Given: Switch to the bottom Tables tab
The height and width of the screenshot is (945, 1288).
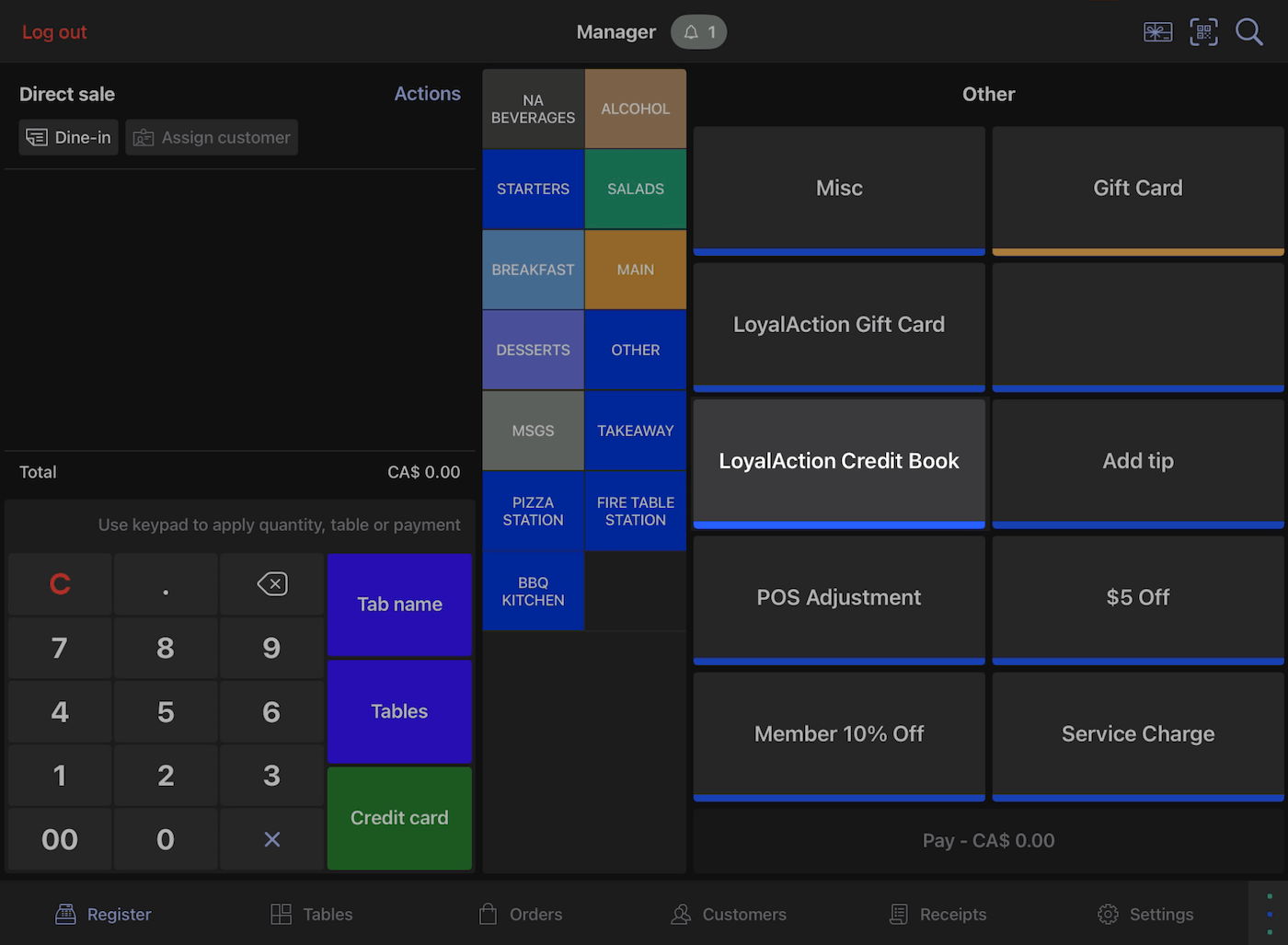Looking at the screenshot, I should tap(312, 914).
